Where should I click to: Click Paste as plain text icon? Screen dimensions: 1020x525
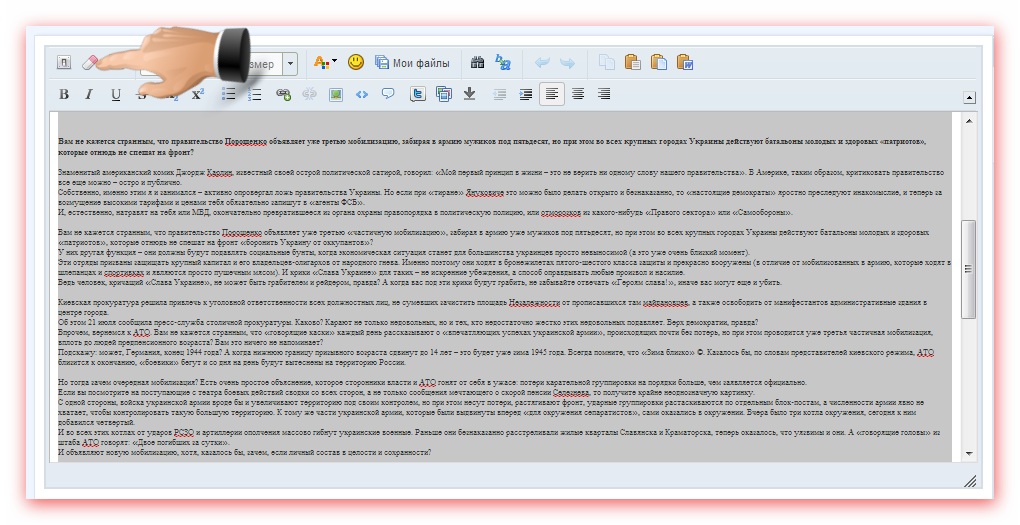(x=658, y=62)
